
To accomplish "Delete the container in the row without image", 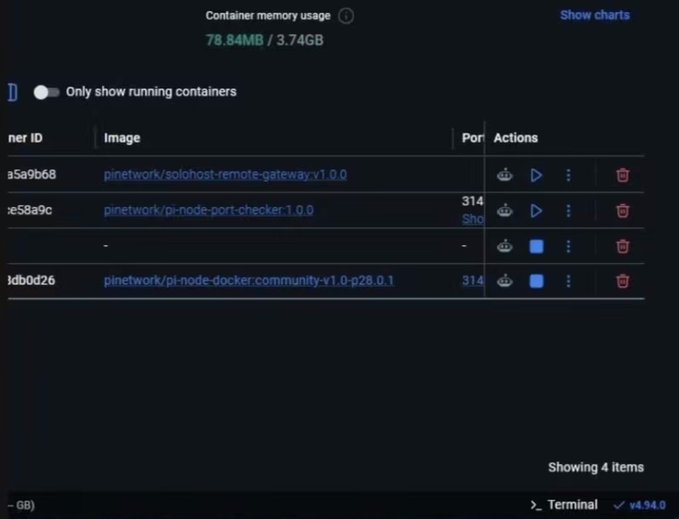I will click(x=622, y=246).
